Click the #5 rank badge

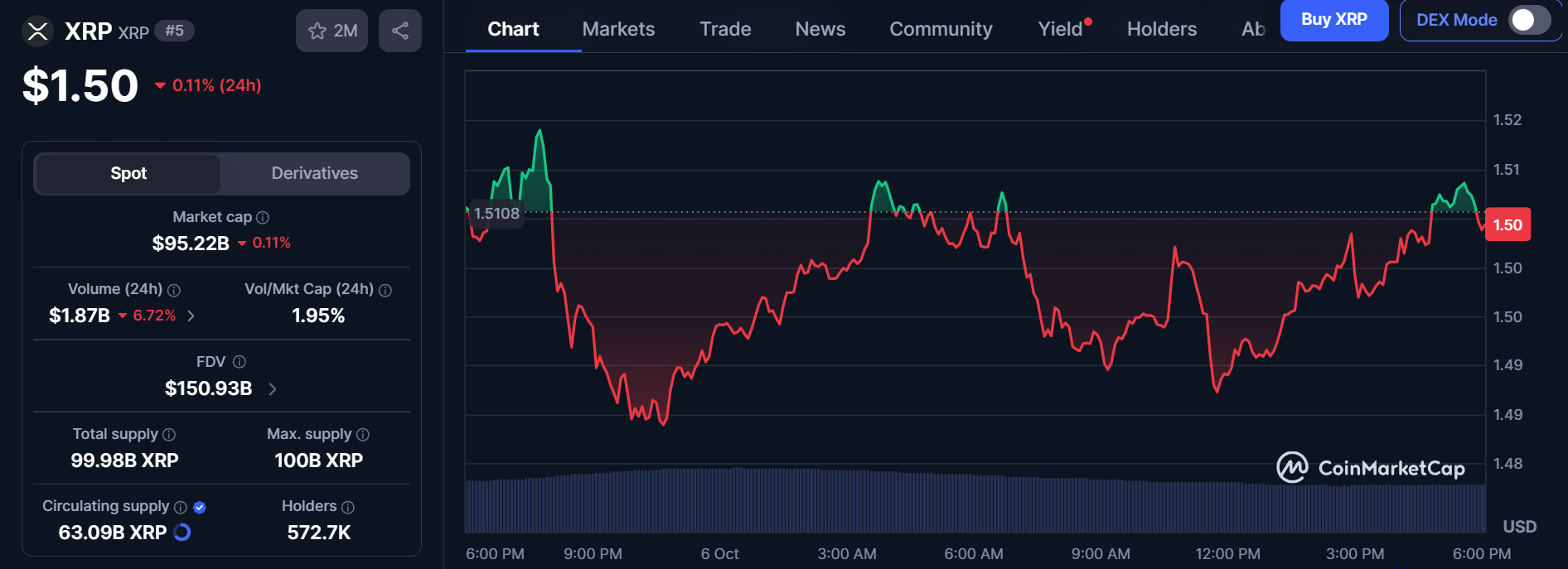coord(174,31)
